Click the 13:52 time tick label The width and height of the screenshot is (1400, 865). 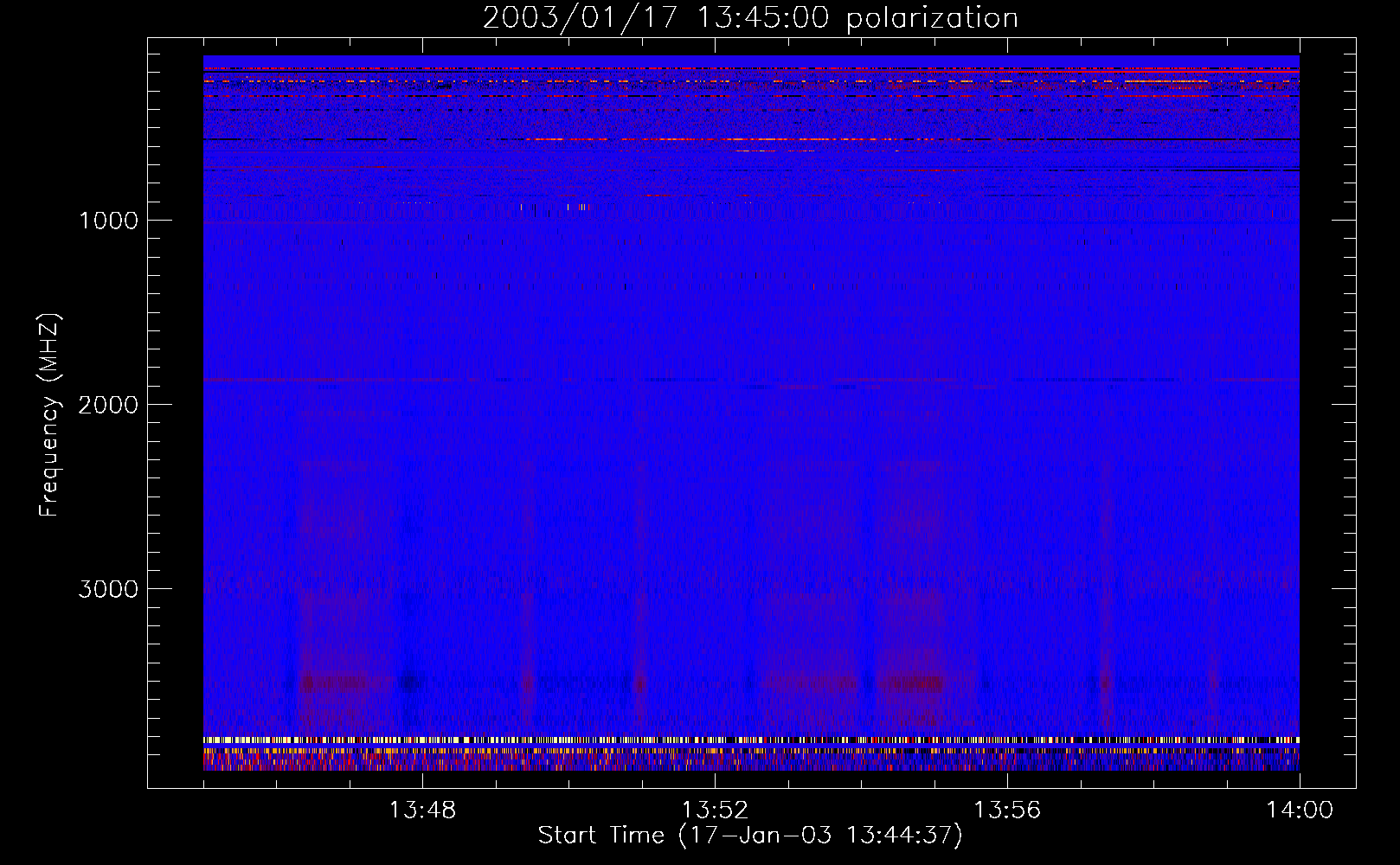click(x=715, y=811)
